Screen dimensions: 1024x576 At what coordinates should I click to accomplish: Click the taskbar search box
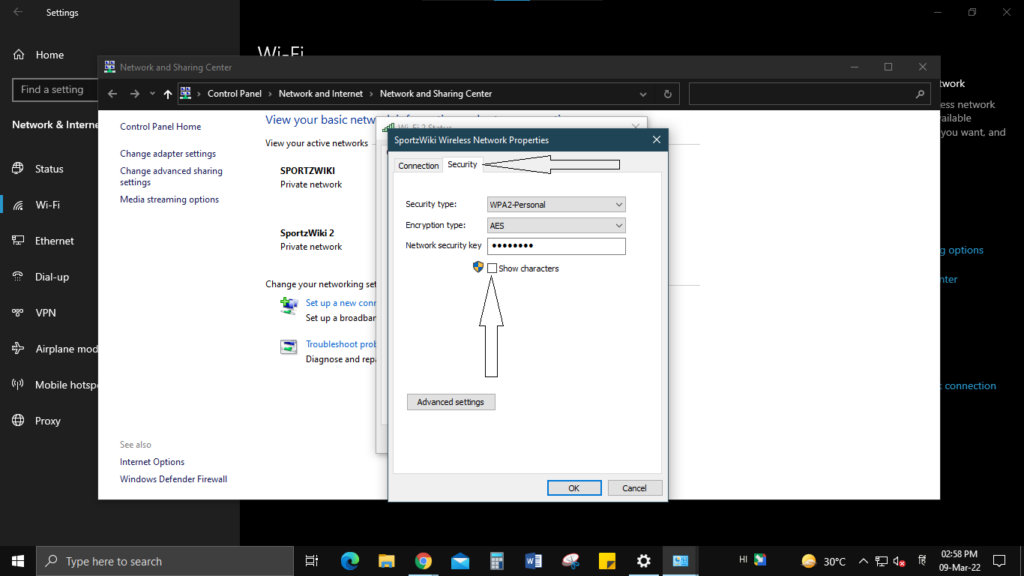pos(165,561)
